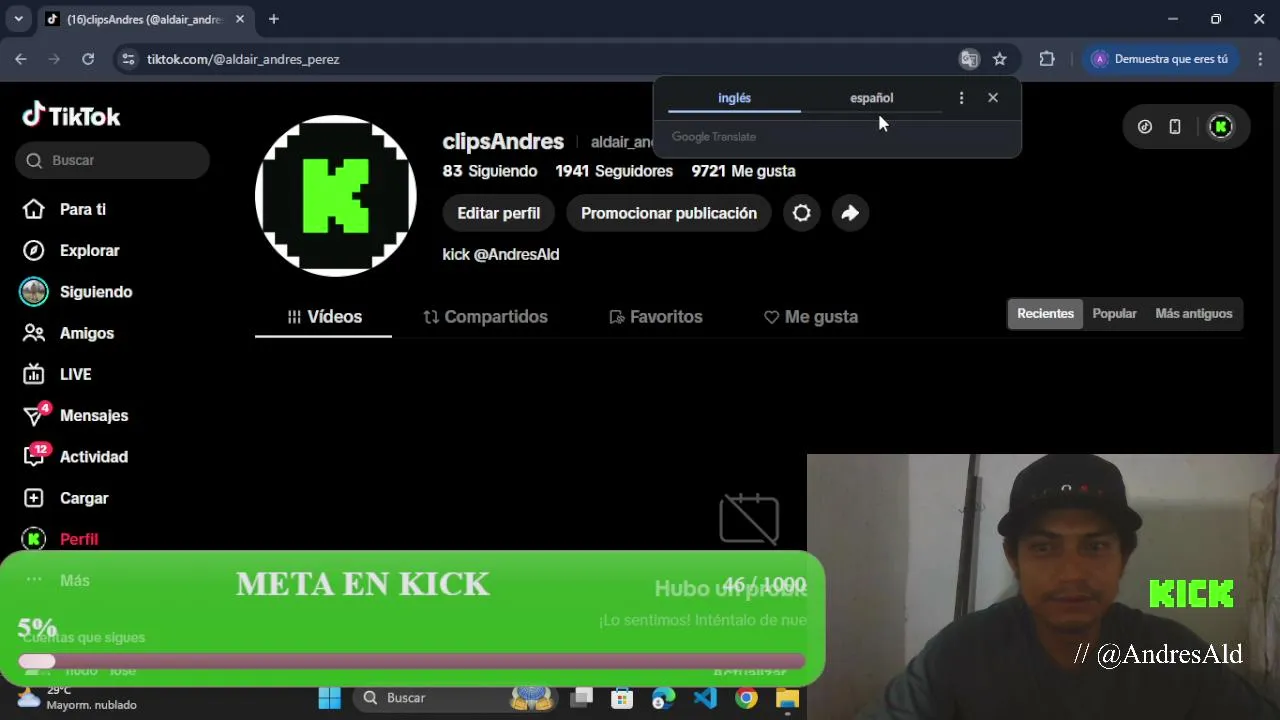Click the Google Translate icon in the address bar

[x=969, y=59]
